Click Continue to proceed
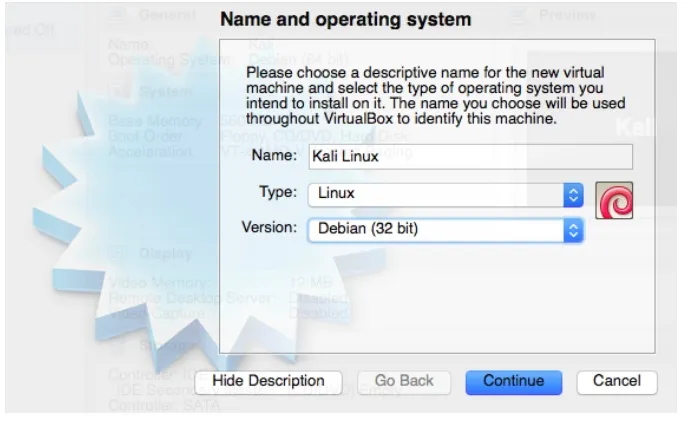 tap(514, 382)
